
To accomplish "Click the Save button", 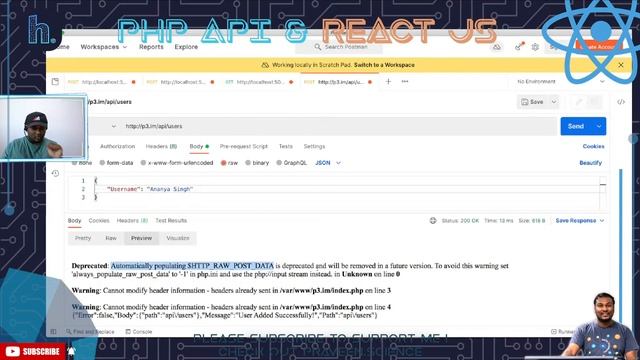I will [x=532, y=102].
